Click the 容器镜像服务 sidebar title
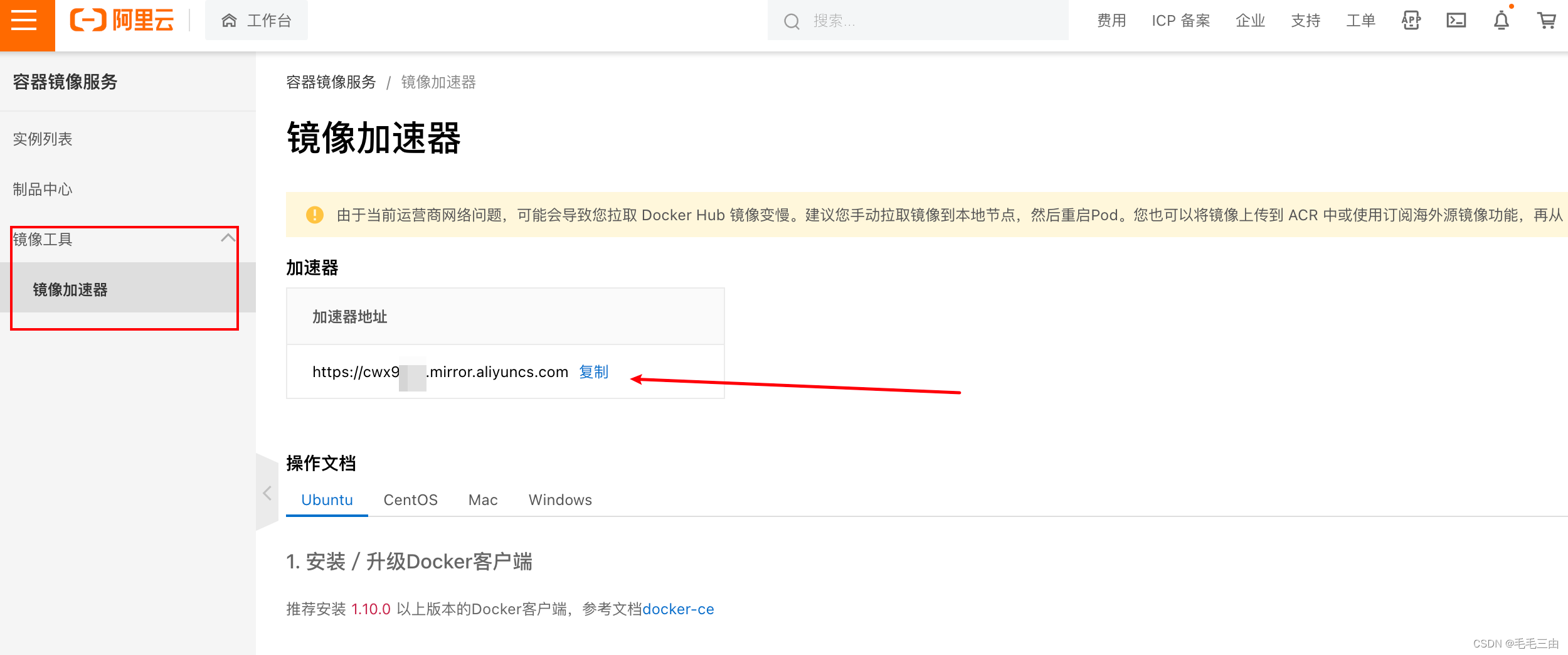This screenshot has height=655, width=1568. 65,82
